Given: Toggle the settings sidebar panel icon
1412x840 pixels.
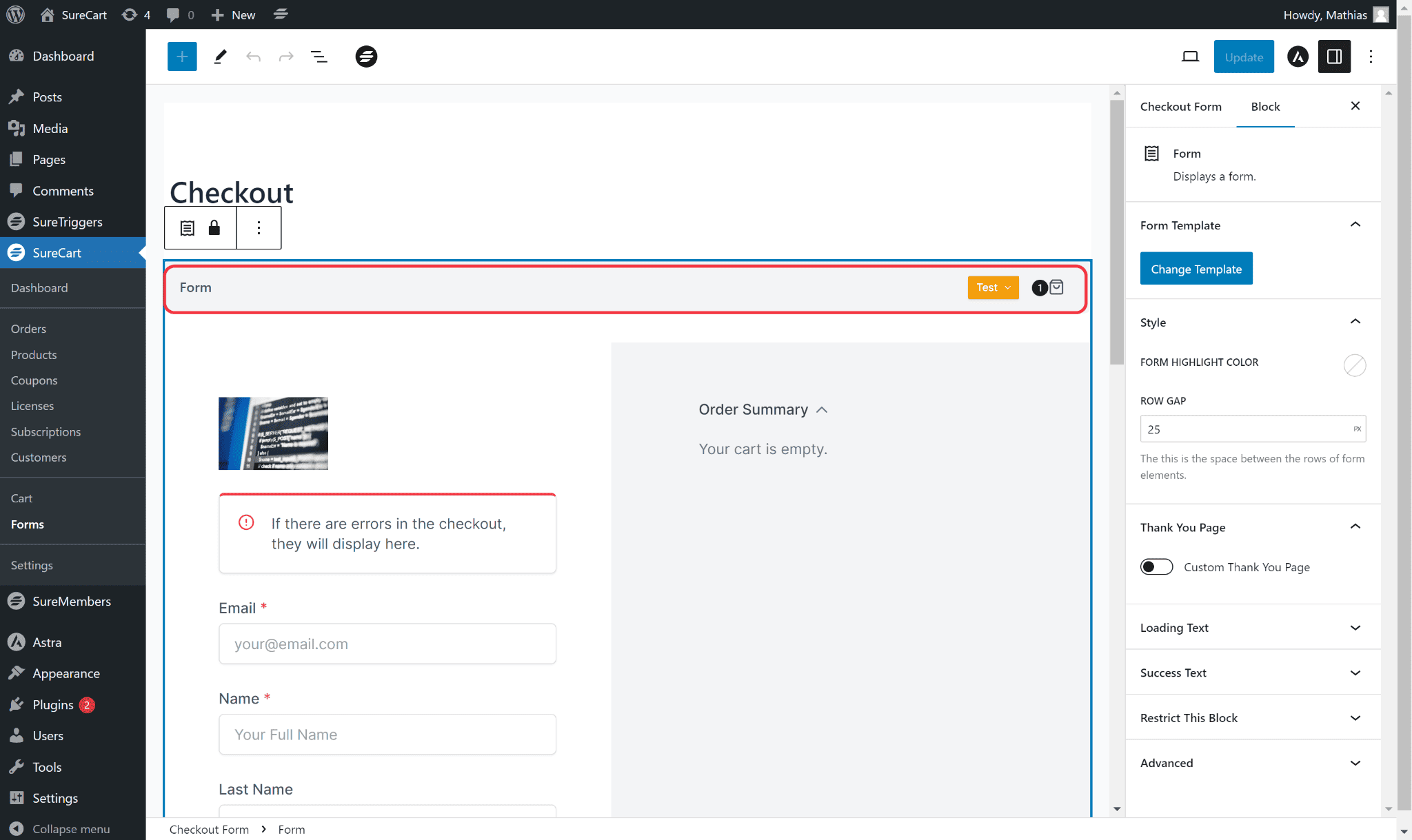Looking at the screenshot, I should coord(1334,57).
